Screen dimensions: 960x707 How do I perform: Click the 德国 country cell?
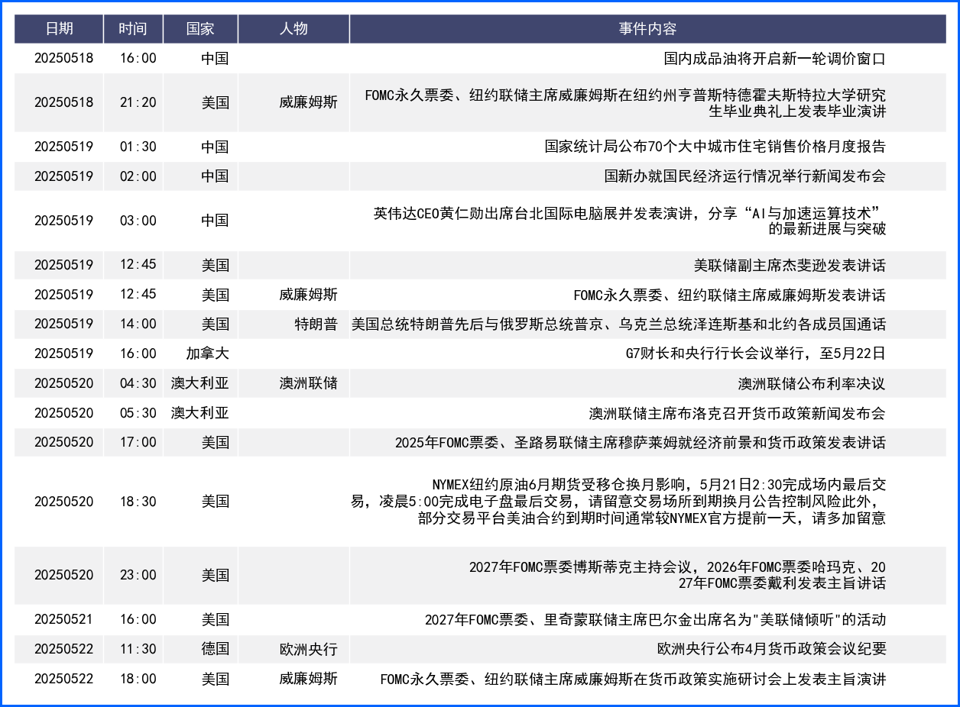coord(215,649)
